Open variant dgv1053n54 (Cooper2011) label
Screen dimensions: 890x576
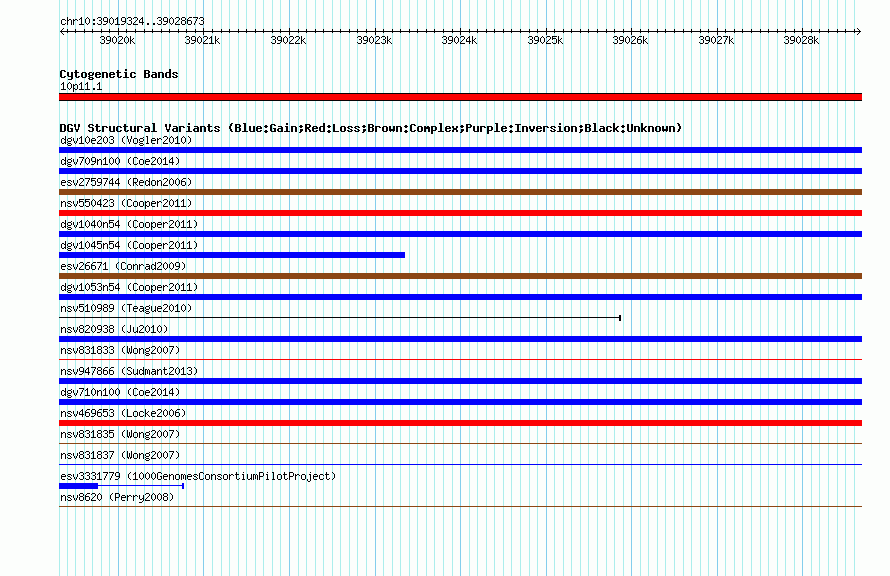pyautogui.click(x=129, y=287)
